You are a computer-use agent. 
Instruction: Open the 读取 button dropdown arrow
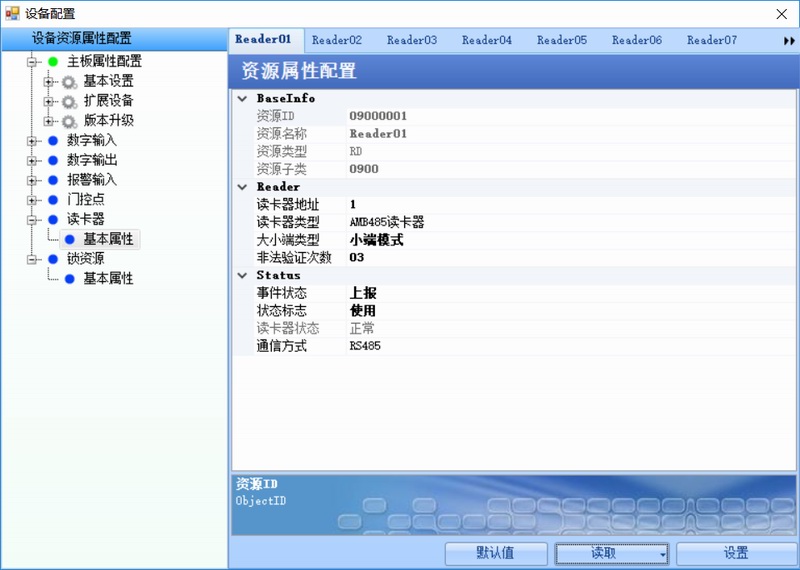click(662, 554)
